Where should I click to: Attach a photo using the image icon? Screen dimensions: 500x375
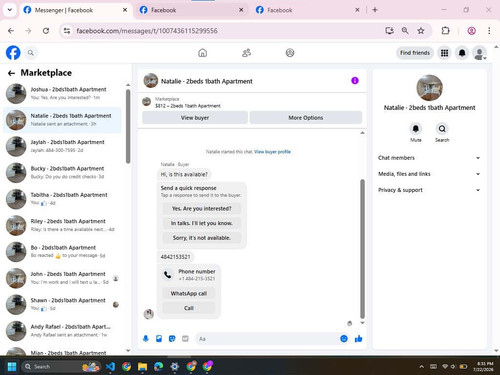point(159,339)
